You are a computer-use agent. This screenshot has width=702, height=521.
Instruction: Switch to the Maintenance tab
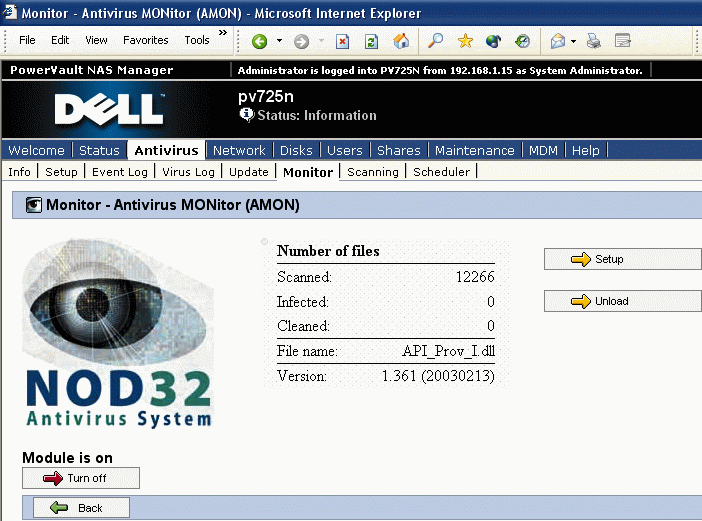475,150
